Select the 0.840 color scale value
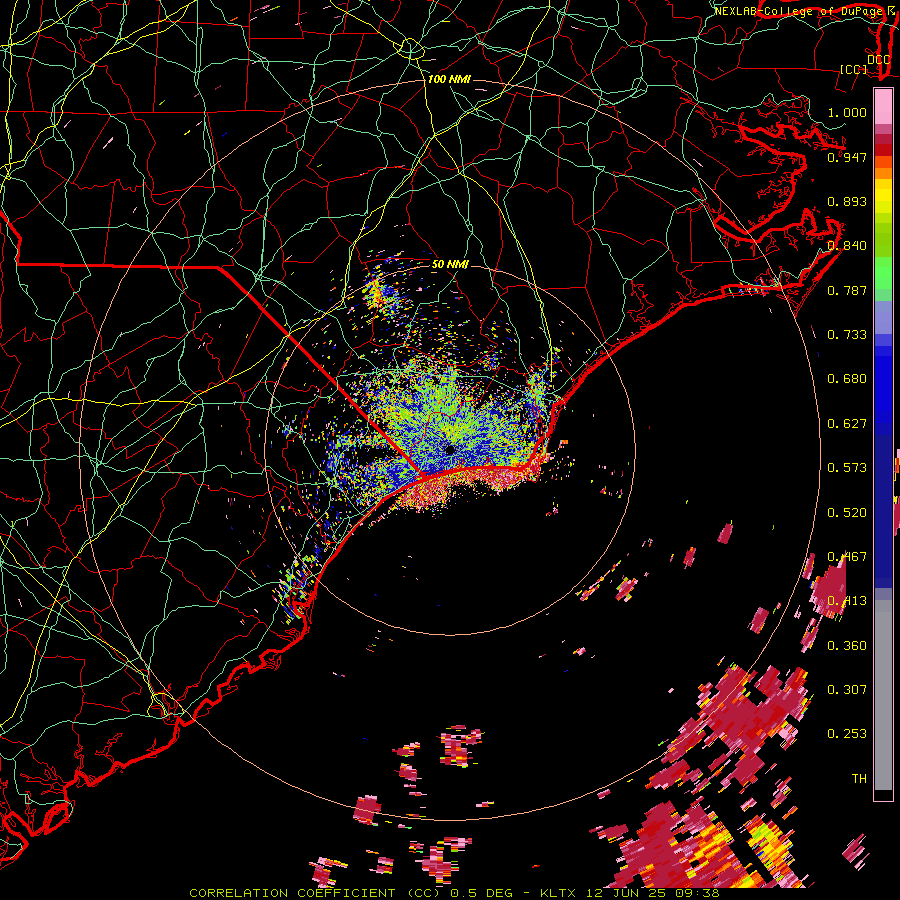Viewport: 900px width, 900px height. 847,246
